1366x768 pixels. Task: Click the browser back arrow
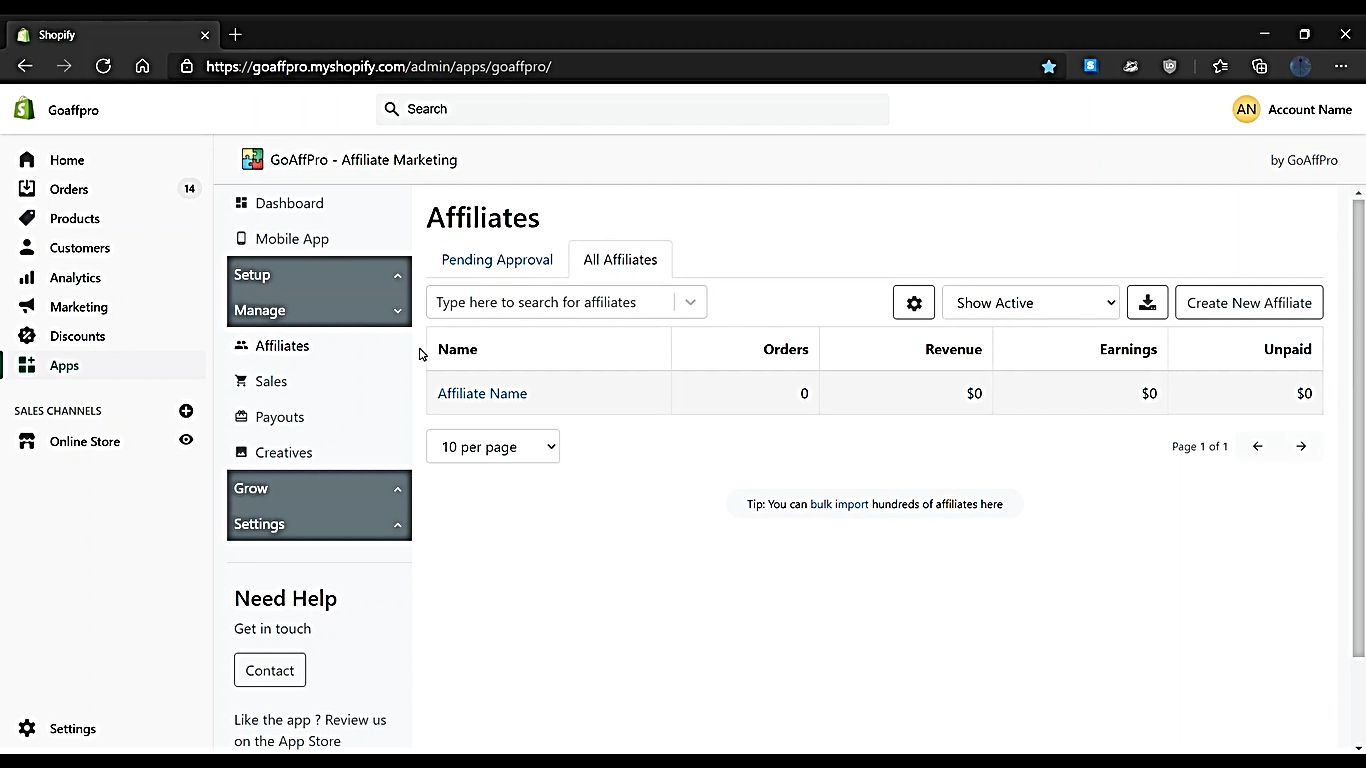[x=25, y=66]
